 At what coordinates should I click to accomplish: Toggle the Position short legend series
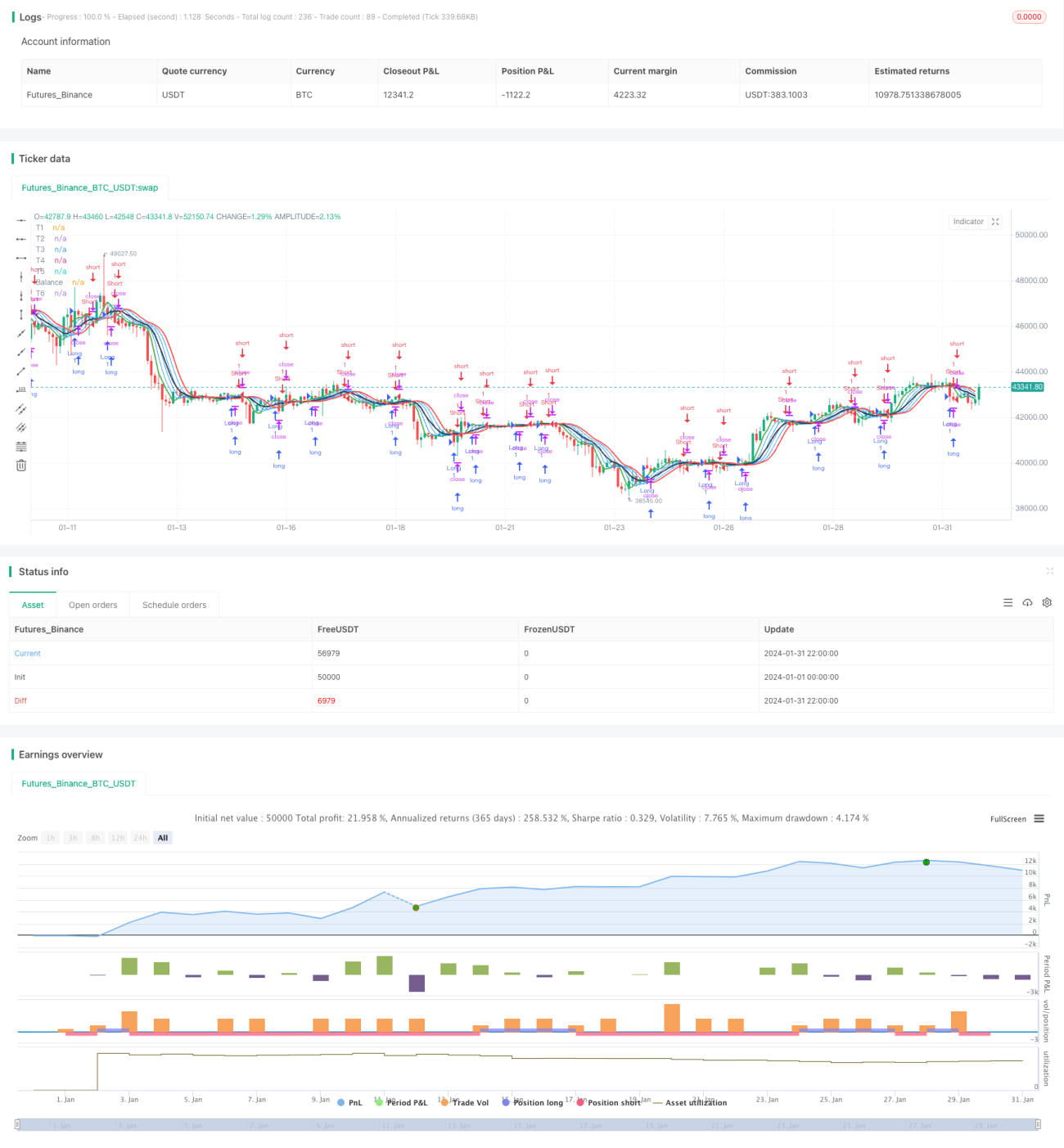(608, 1102)
